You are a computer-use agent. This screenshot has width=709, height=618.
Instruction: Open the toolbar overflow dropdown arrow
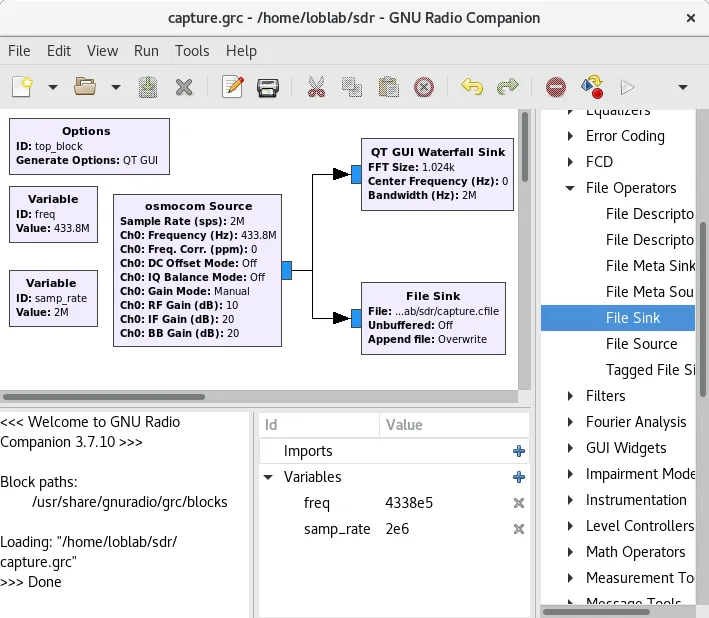683,87
